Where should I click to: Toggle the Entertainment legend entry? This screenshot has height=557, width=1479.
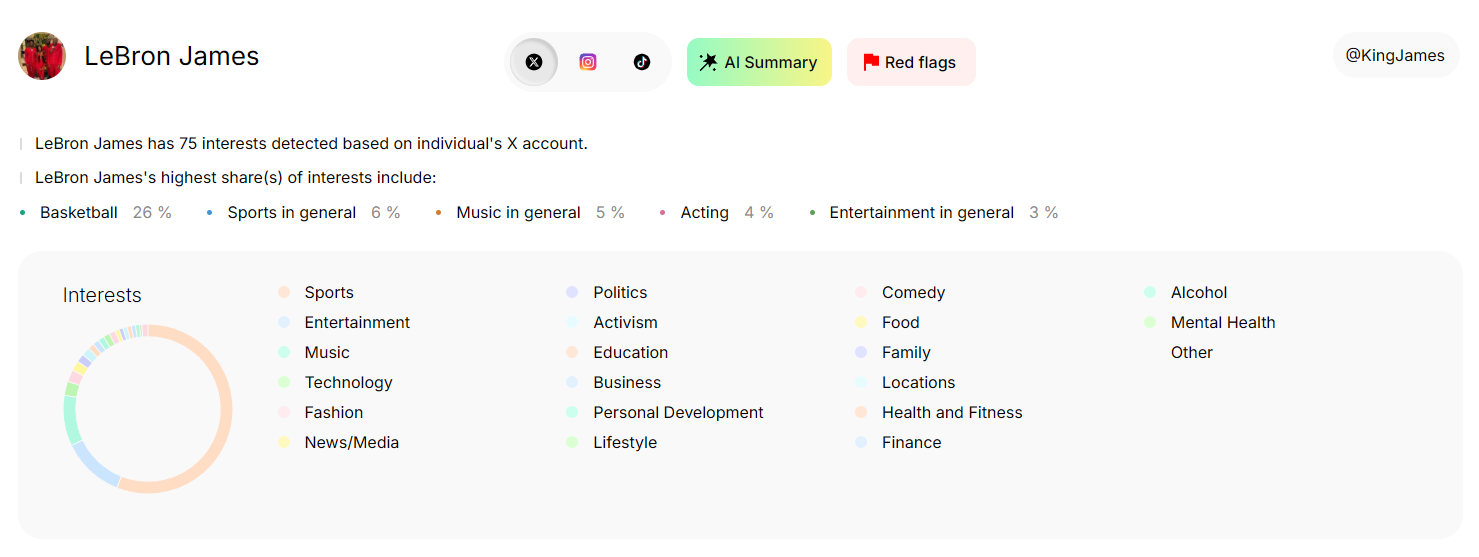pos(357,322)
